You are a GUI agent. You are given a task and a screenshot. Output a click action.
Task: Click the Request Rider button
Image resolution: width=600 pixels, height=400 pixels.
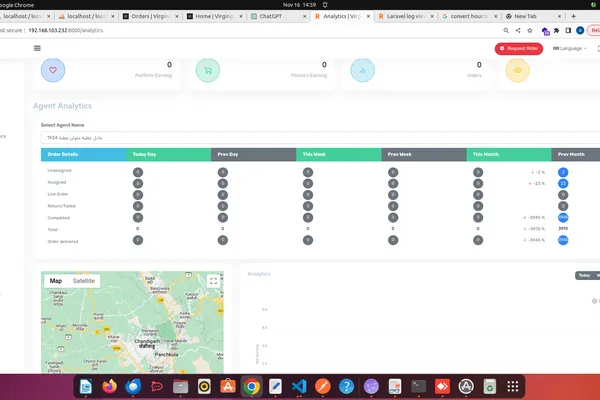coord(519,48)
